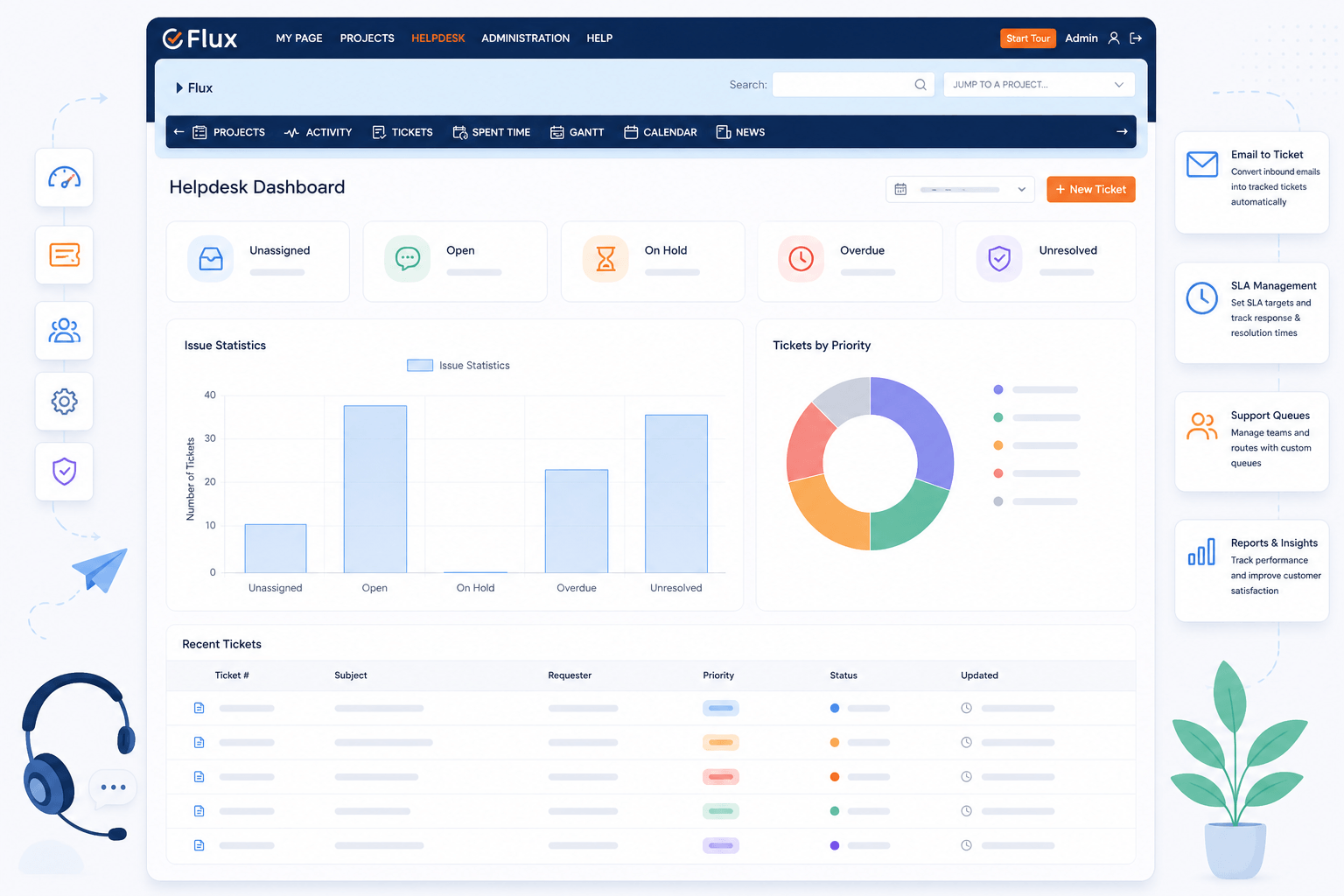1344x896 pixels.
Task: Open the settings gear icon in the left sidebar
Action: [65, 402]
